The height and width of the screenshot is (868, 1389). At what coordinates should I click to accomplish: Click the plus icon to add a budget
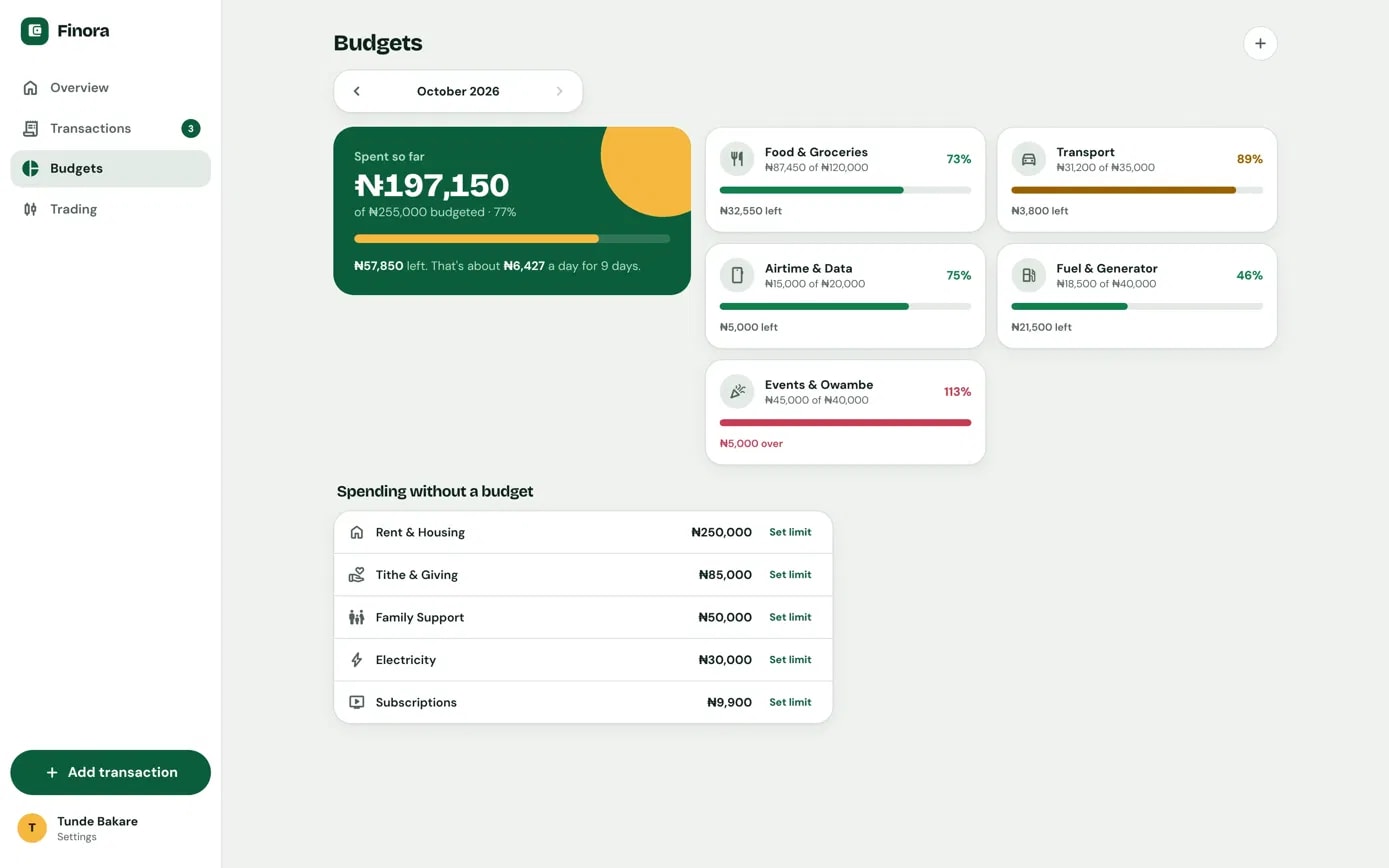[1260, 43]
